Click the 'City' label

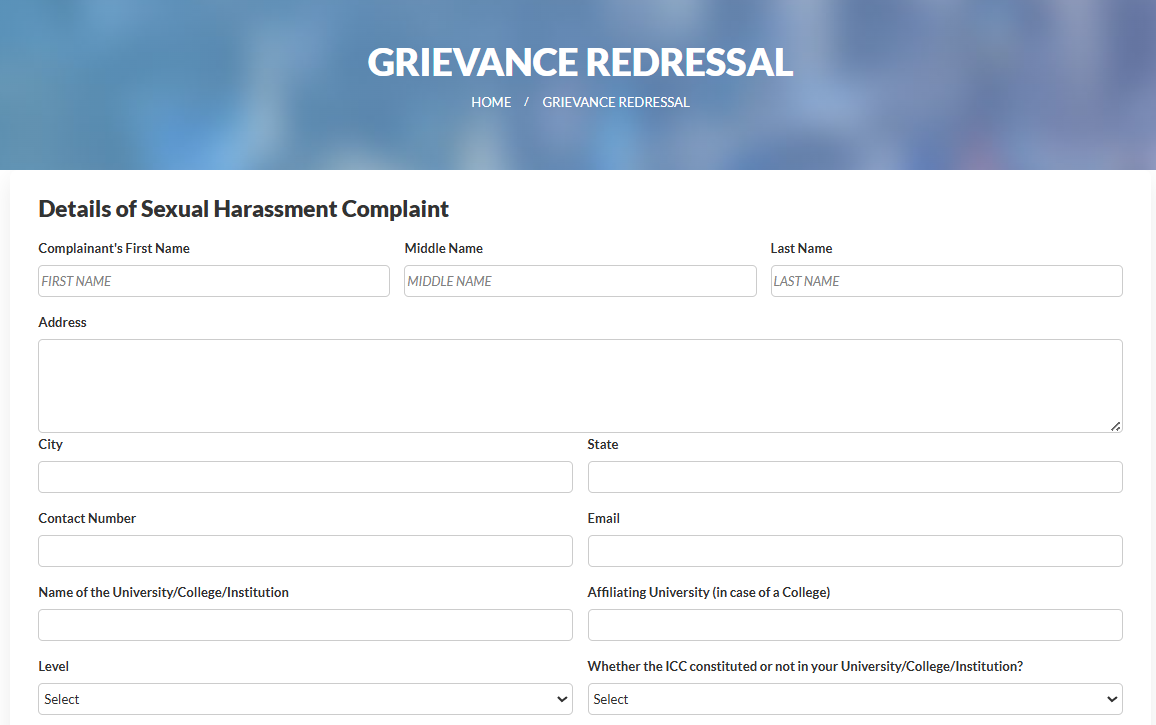click(x=51, y=445)
